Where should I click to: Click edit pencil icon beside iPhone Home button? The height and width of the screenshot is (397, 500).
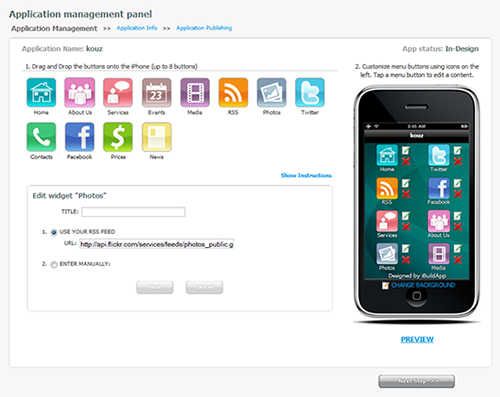pyautogui.click(x=406, y=151)
